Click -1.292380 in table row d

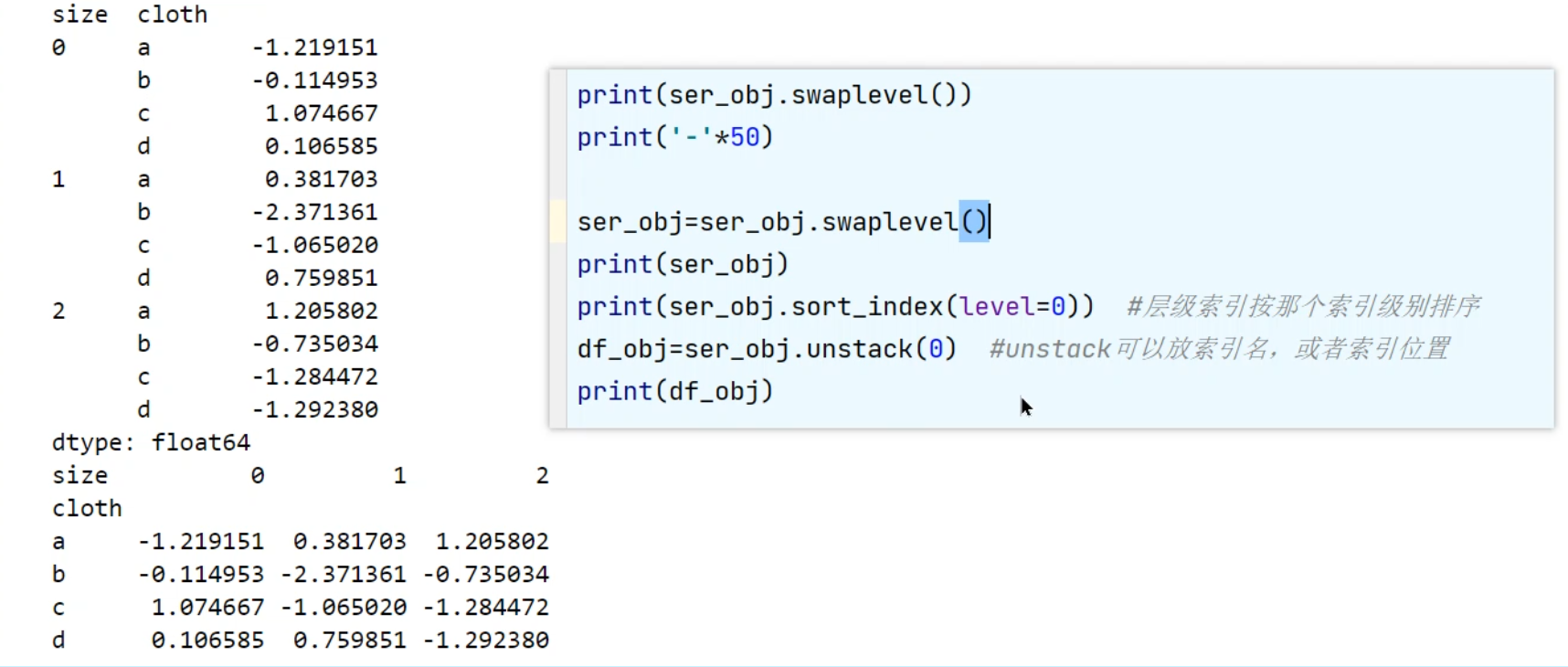(486, 641)
